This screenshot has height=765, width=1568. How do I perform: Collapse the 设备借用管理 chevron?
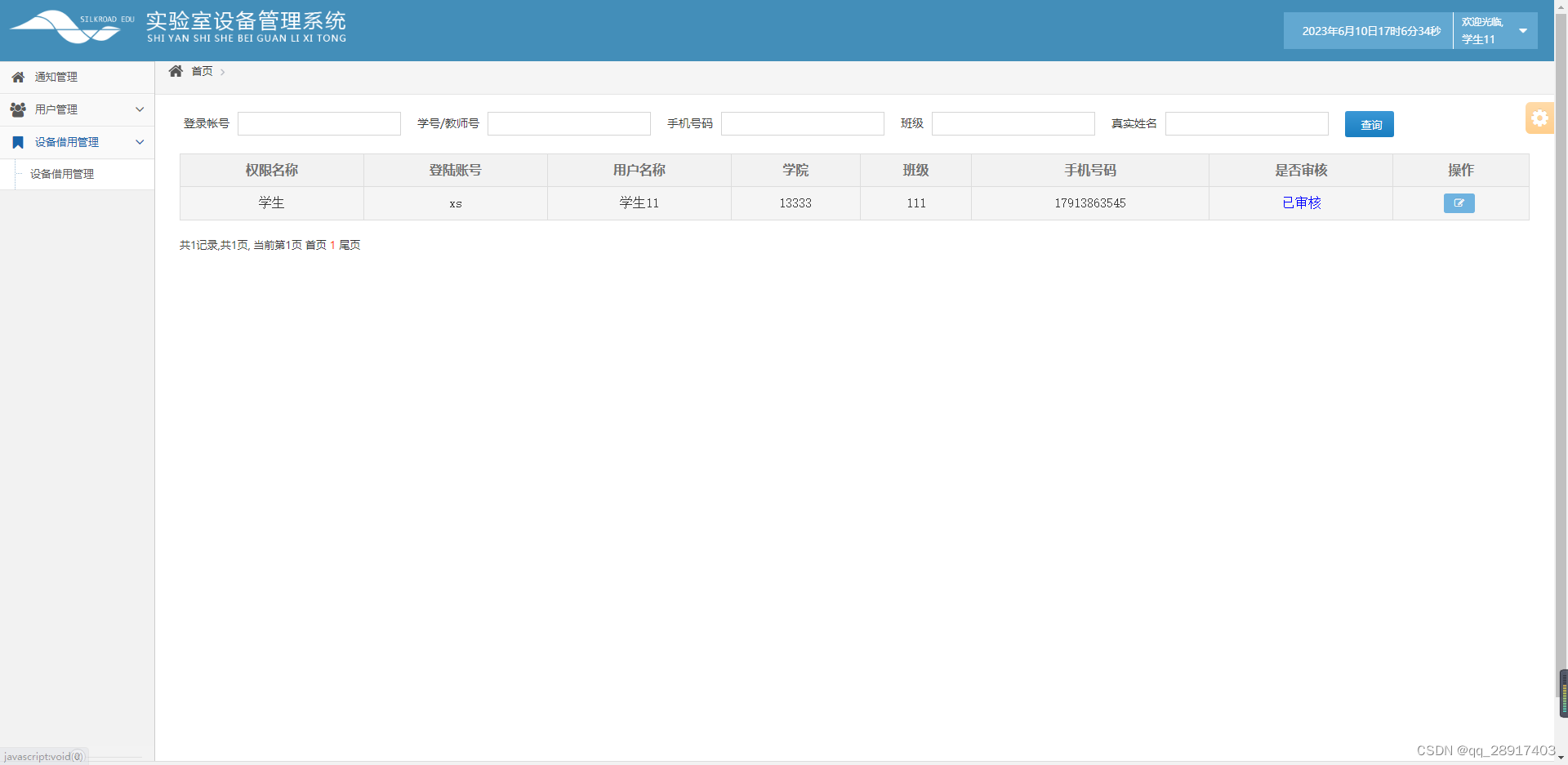click(x=140, y=142)
